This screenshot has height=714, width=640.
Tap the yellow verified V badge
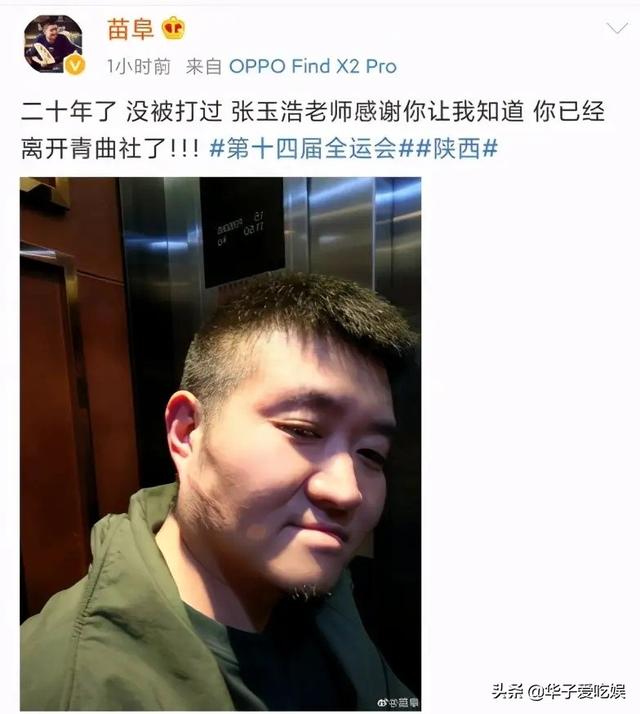pos(75,66)
